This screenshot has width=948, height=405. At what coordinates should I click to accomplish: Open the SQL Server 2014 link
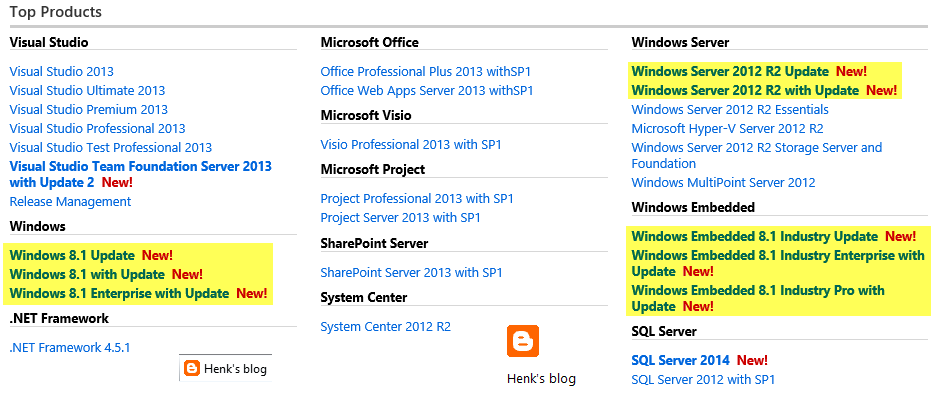point(680,360)
